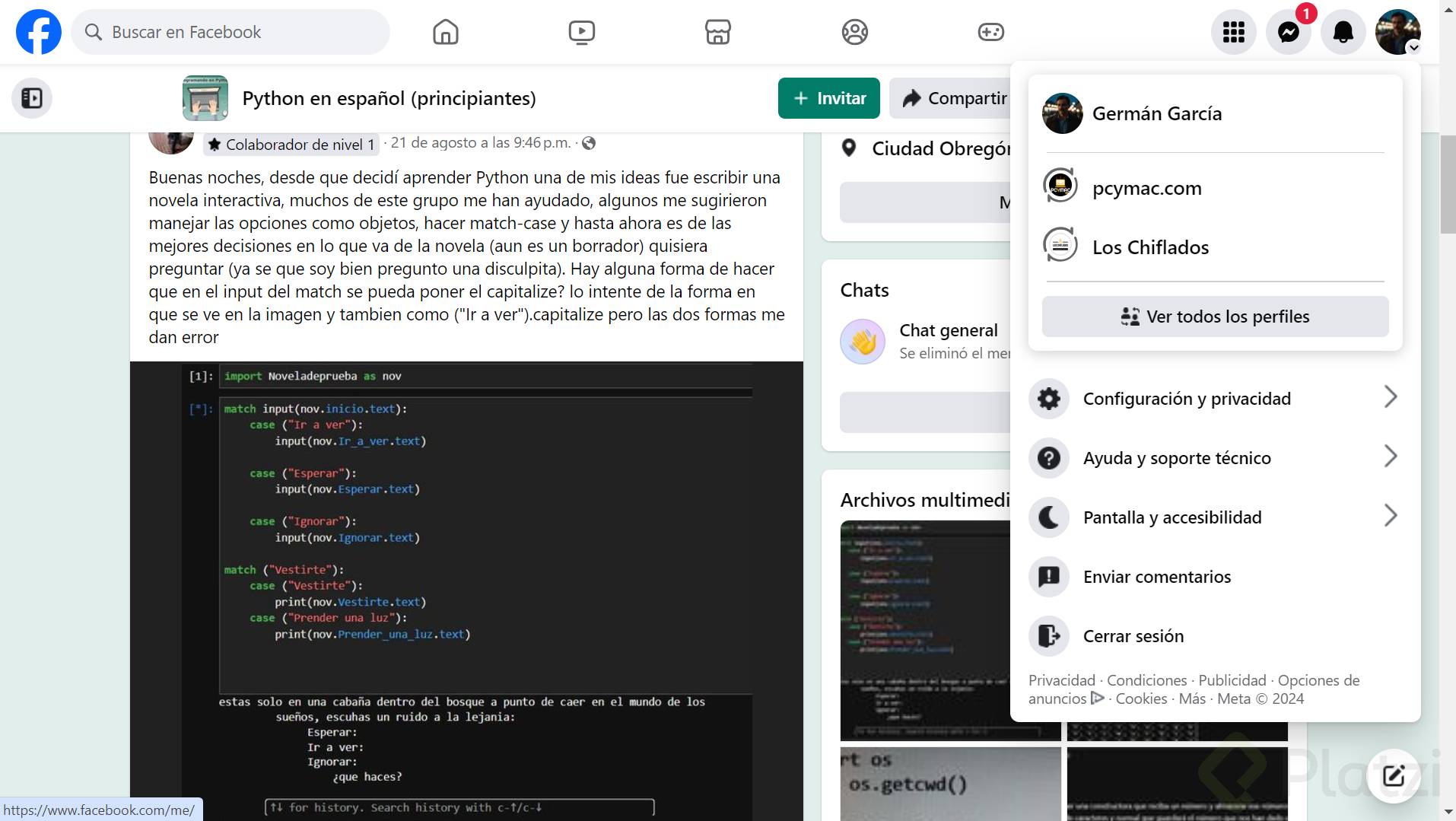Open the notifications bell
Viewport: 1456px width, 821px height.
(x=1343, y=32)
